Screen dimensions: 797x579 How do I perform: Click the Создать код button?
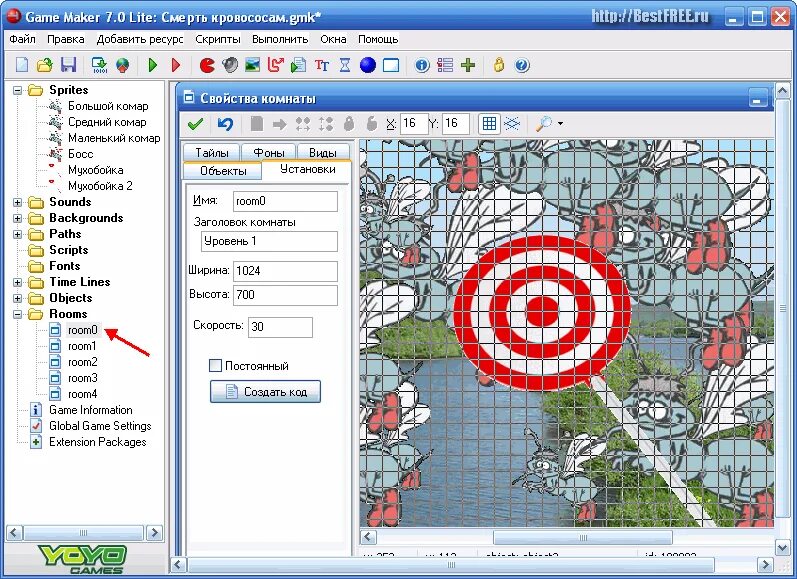[265, 392]
